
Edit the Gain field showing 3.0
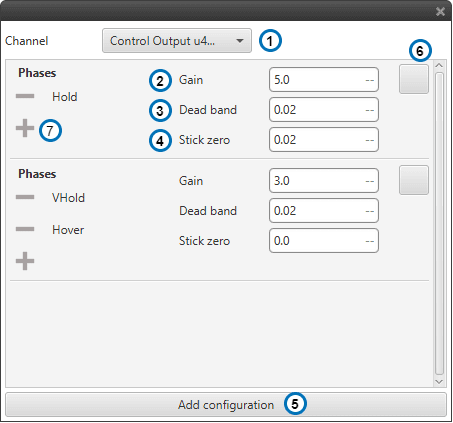324,181
